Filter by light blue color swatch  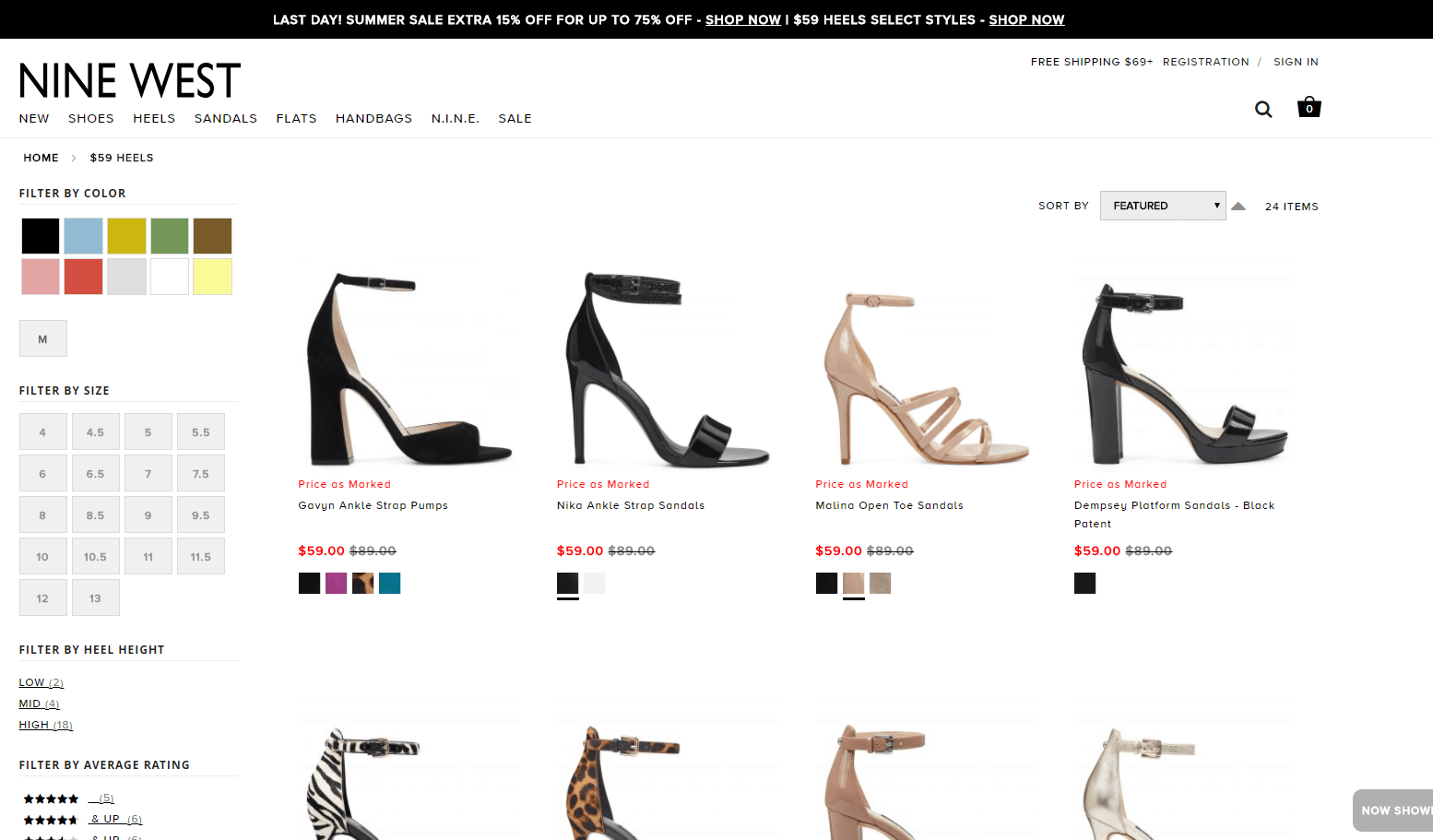pyautogui.click(x=84, y=236)
